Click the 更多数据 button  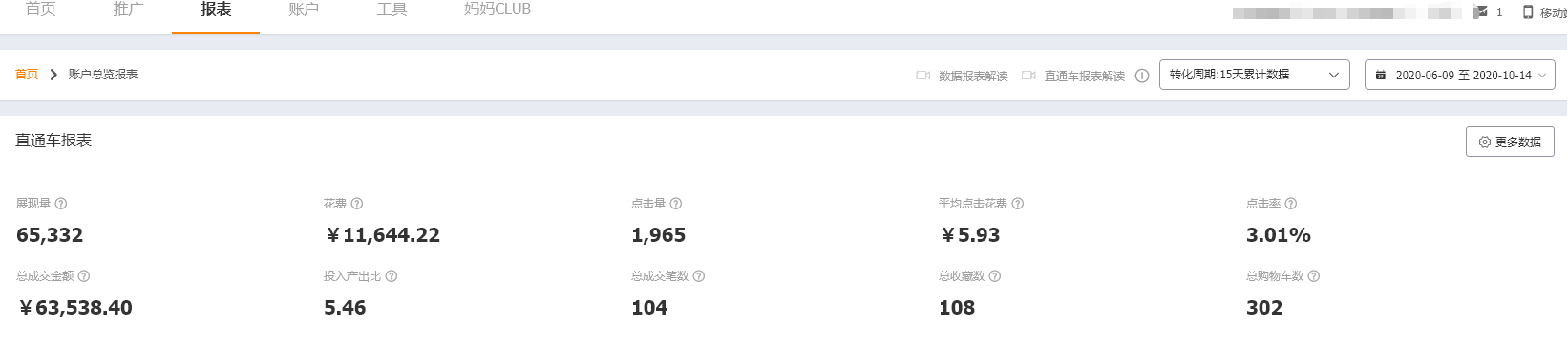click(1510, 142)
